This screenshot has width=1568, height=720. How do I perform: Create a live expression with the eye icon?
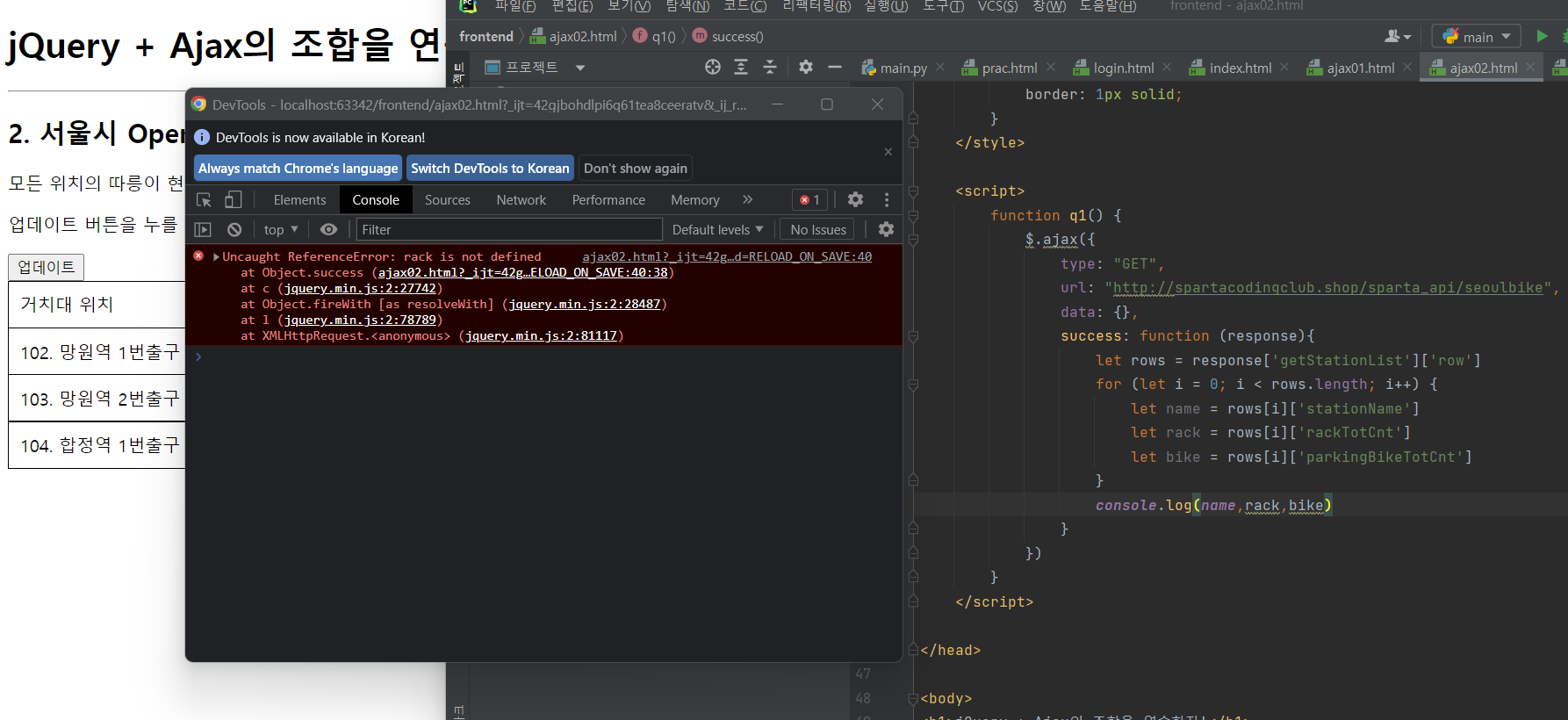click(x=328, y=229)
